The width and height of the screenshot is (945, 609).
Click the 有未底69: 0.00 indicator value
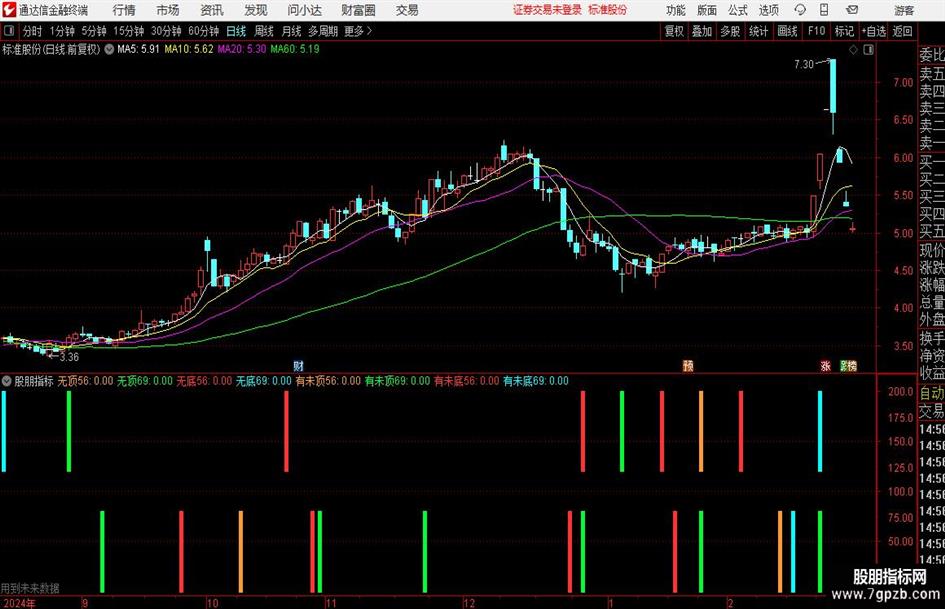coord(536,381)
